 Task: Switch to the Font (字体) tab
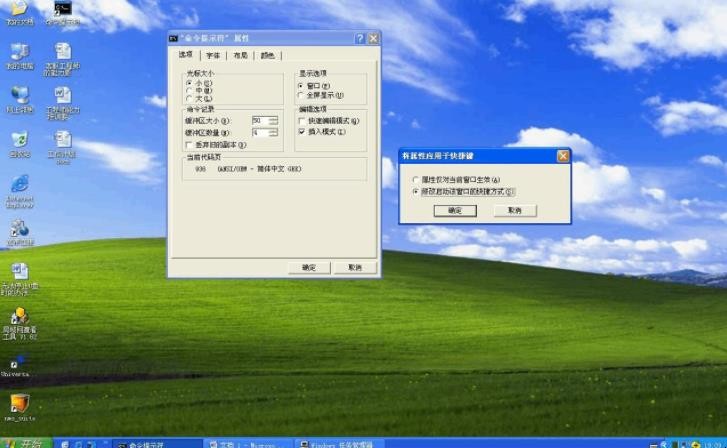click(213, 55)
